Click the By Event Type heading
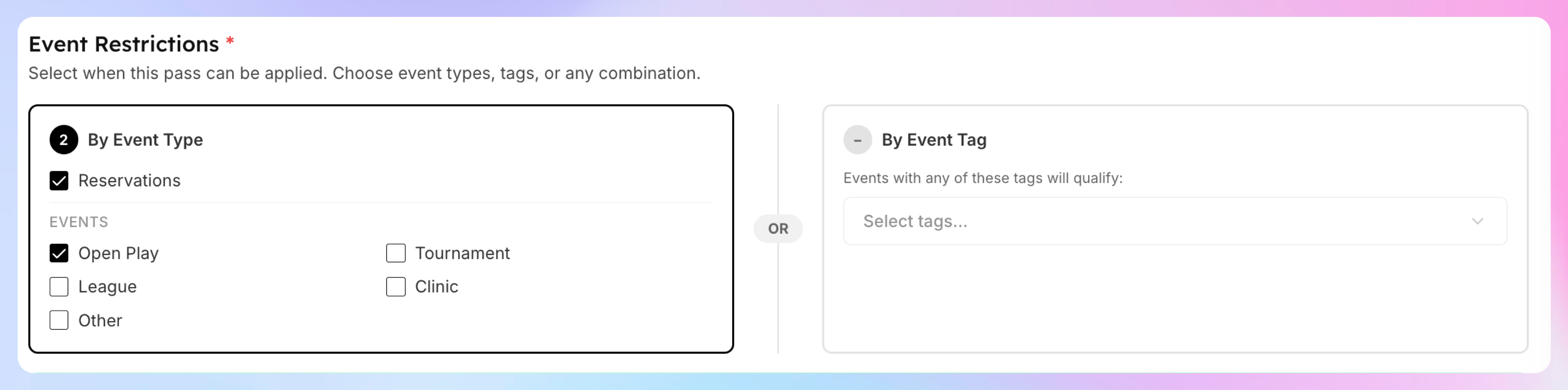Screen dimensions: 1568x390 pyautogui.click(x=145, y=140)
